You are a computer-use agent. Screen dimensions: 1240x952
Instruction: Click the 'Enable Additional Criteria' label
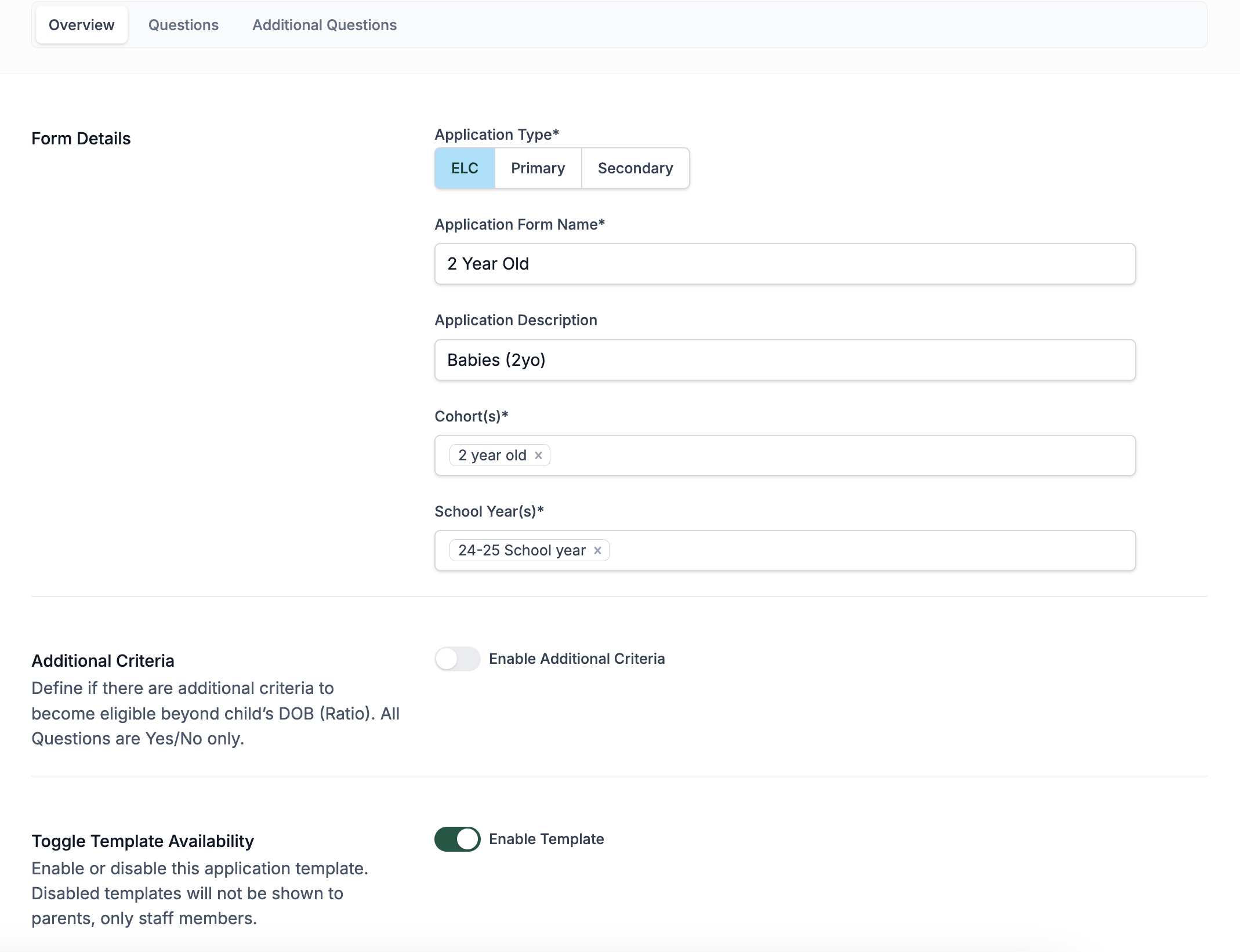point(577,659)
